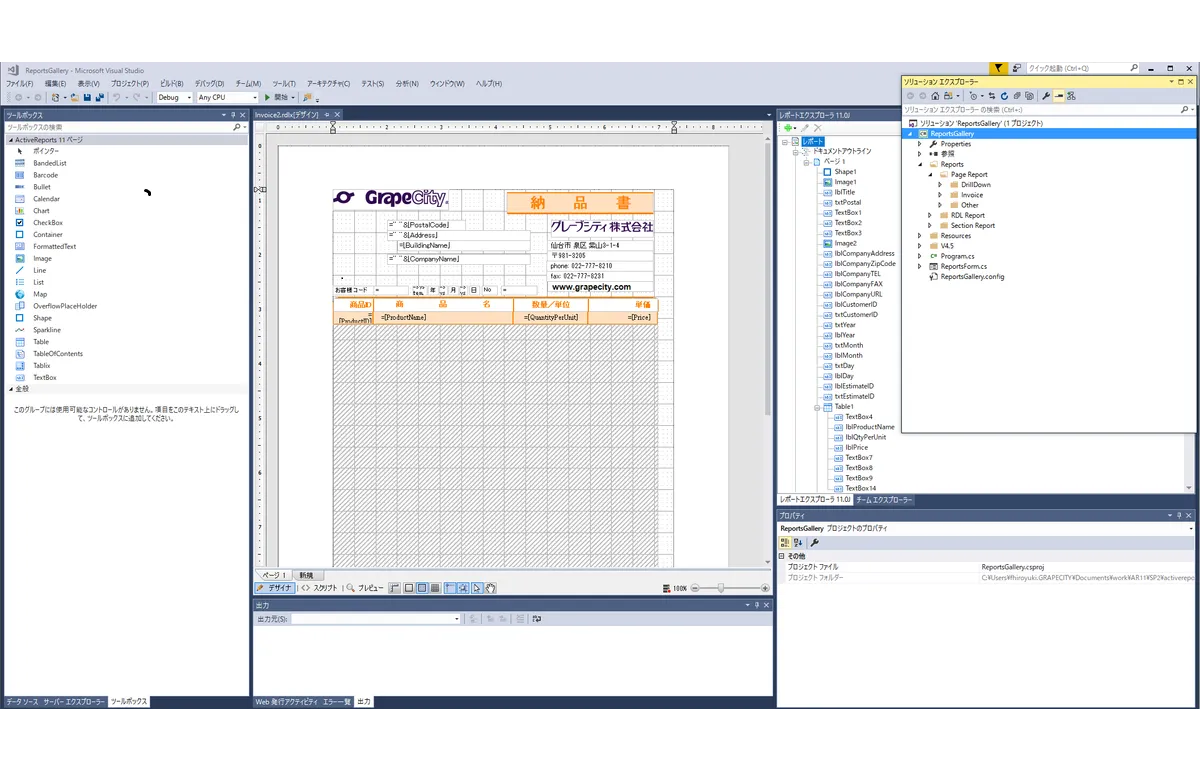This screenshot has height=760, width=1200.
Task: Click the zoom in plus button
Action: tap(764, 588)
